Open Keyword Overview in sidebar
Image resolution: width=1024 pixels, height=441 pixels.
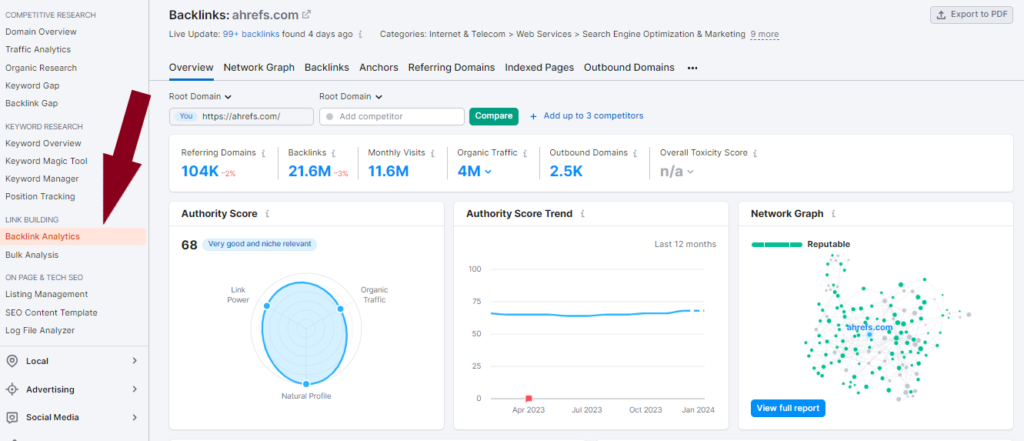[x=43, y=143]
